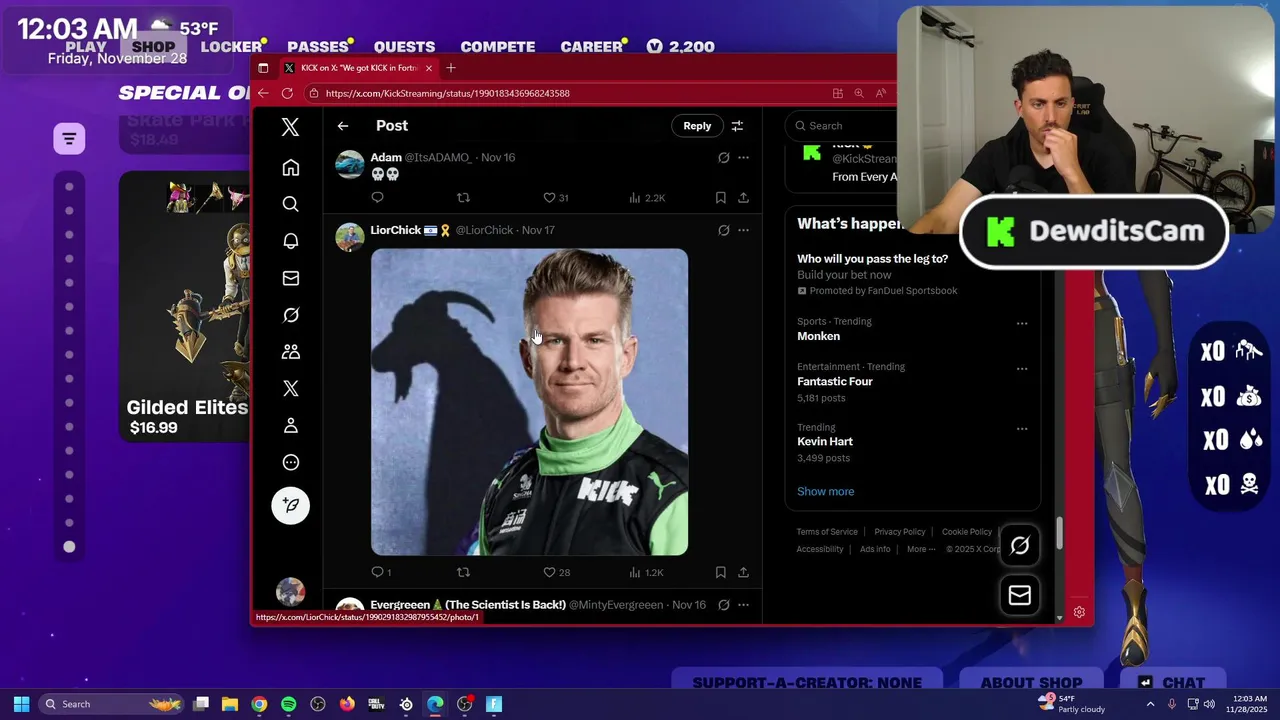Viewport: 1280px width, 720px height.
Task: Open Notifications bell icon in X sidebar
Action: point(290,241)
